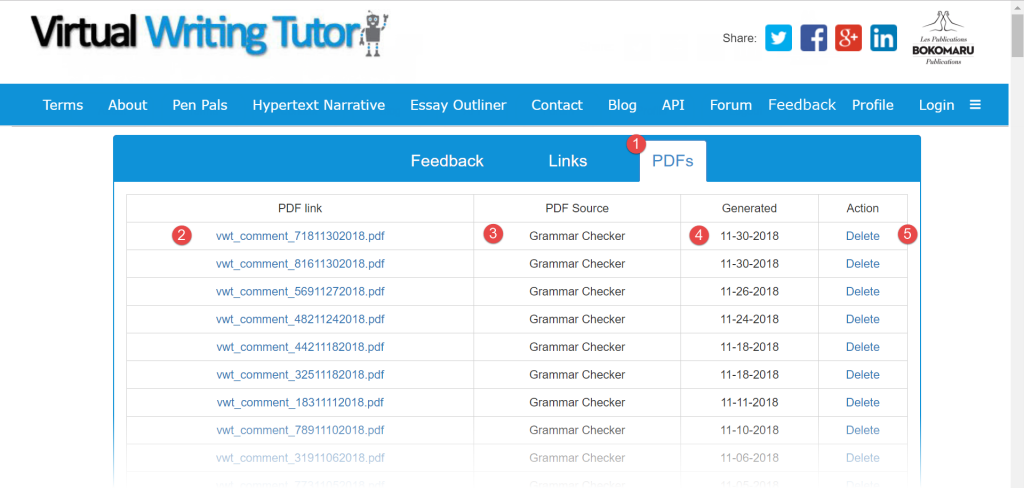Open vwt_comment_78911102018.pdf
The image size is (1024, 488).
click(300, 430)
